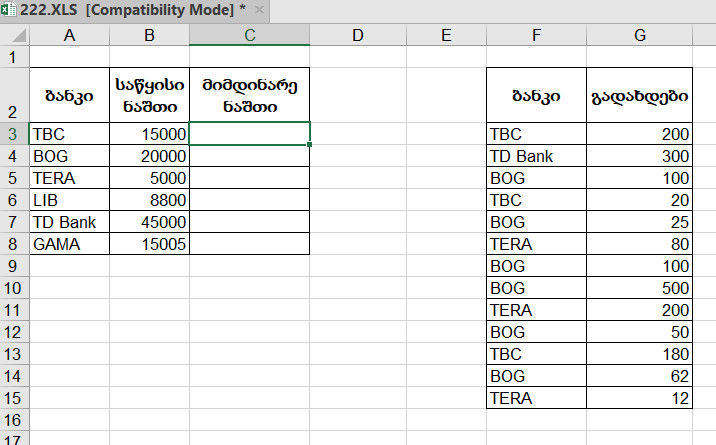The height and width of the screenshot is (445, 716).
Task: Select cell A6 containing LIB
Action: (69, 199)
